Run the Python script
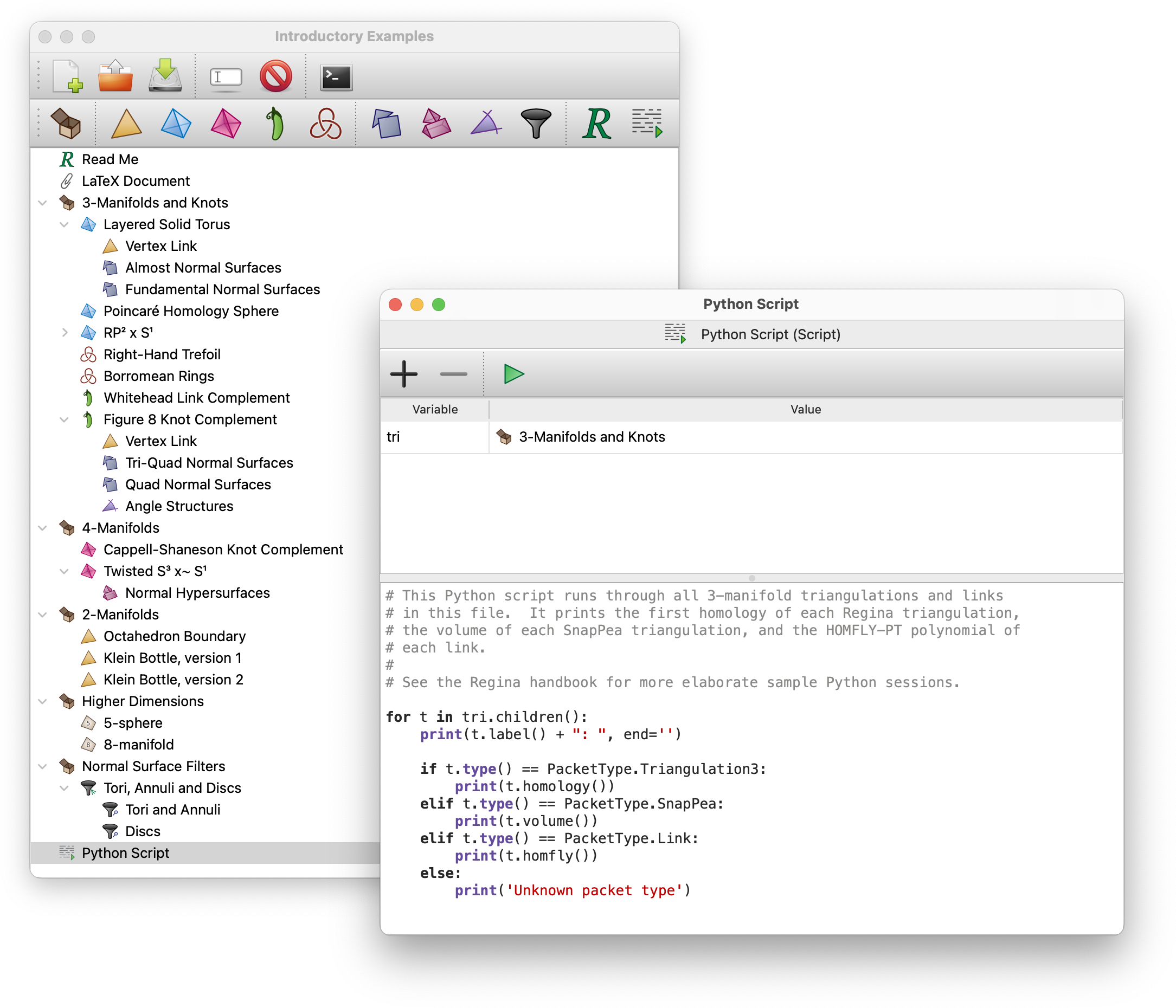 513,374
